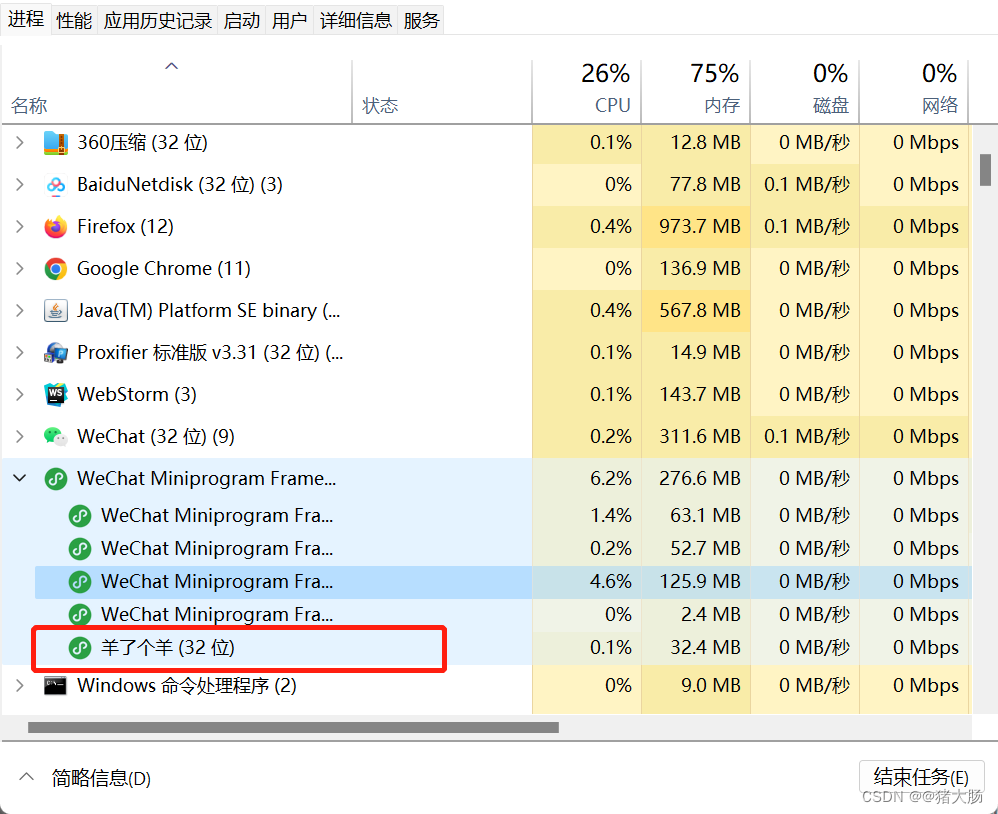
Task: Sort by the CPU column header
Action: click(x=587, y=92)
